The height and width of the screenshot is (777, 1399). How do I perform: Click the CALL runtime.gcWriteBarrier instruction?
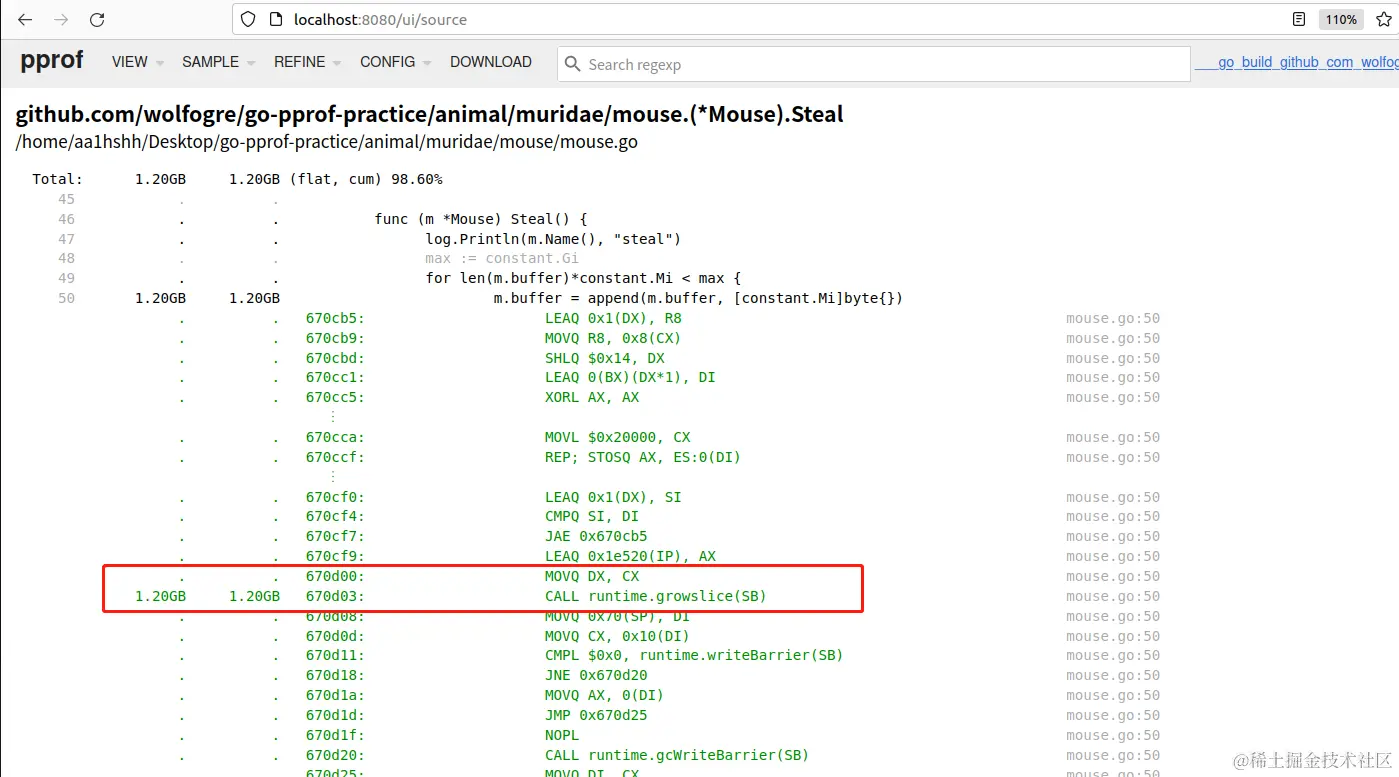coord(677,755)
